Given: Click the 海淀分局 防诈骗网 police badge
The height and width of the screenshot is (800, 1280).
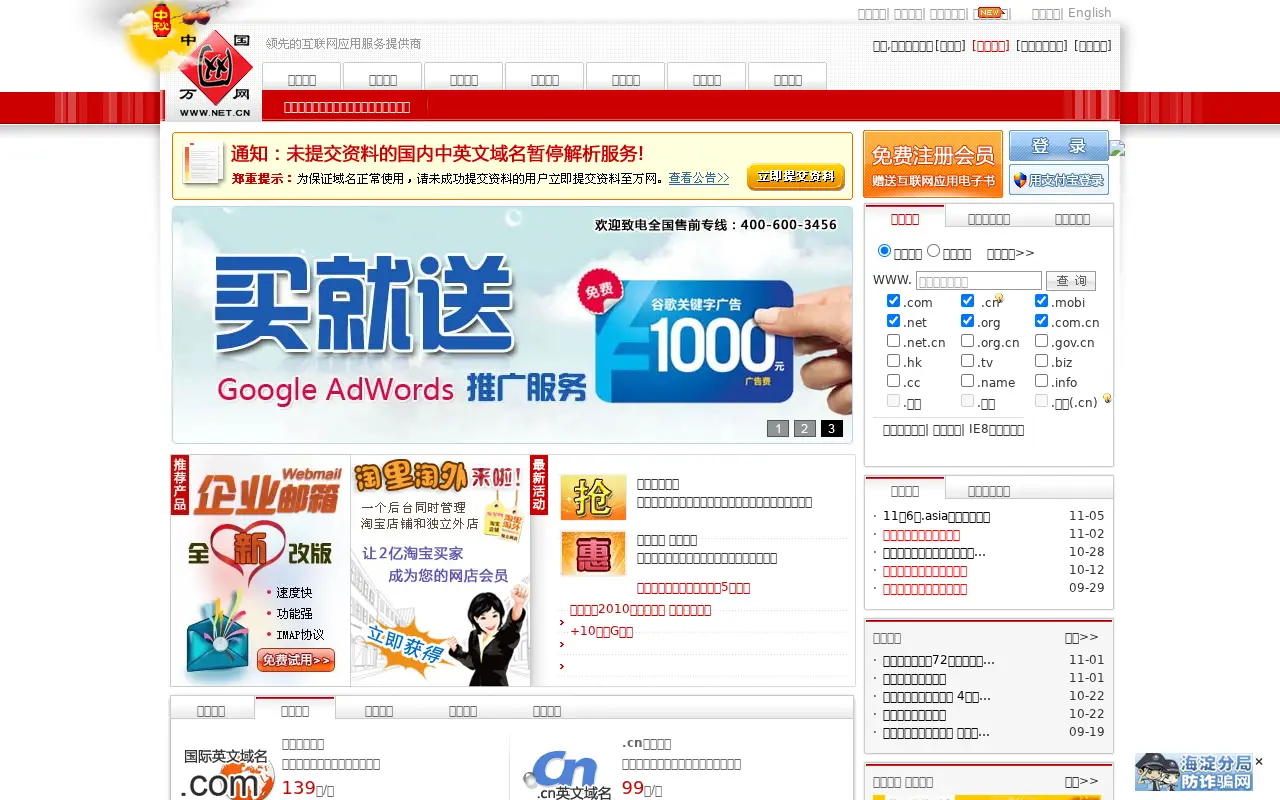Looking at the screenshot, I should click(x=1194, y=772).
